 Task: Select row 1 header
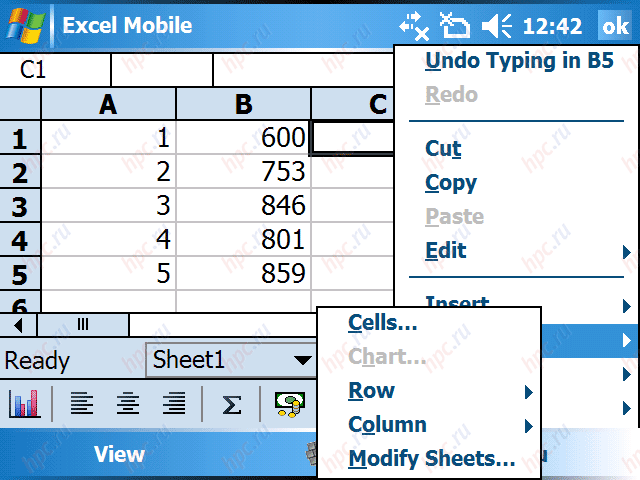pos(20,138)
